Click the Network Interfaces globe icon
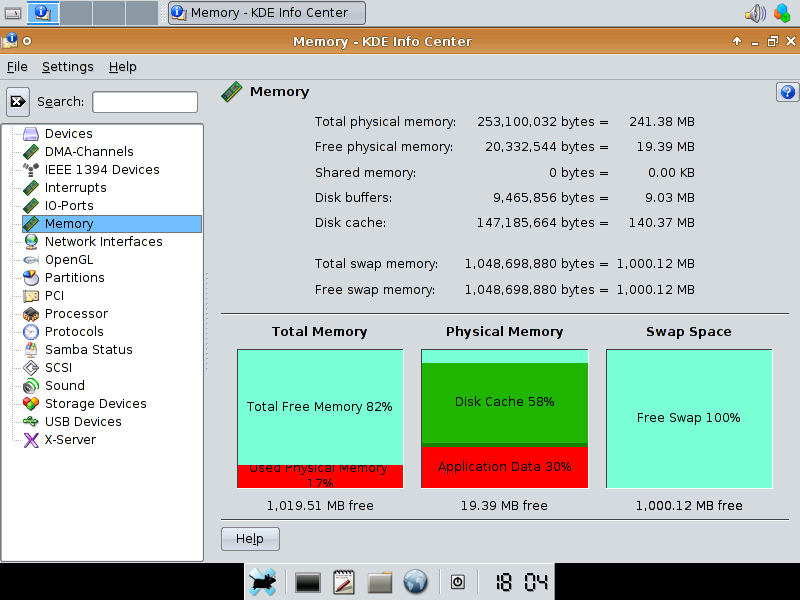 pos(31,242)
